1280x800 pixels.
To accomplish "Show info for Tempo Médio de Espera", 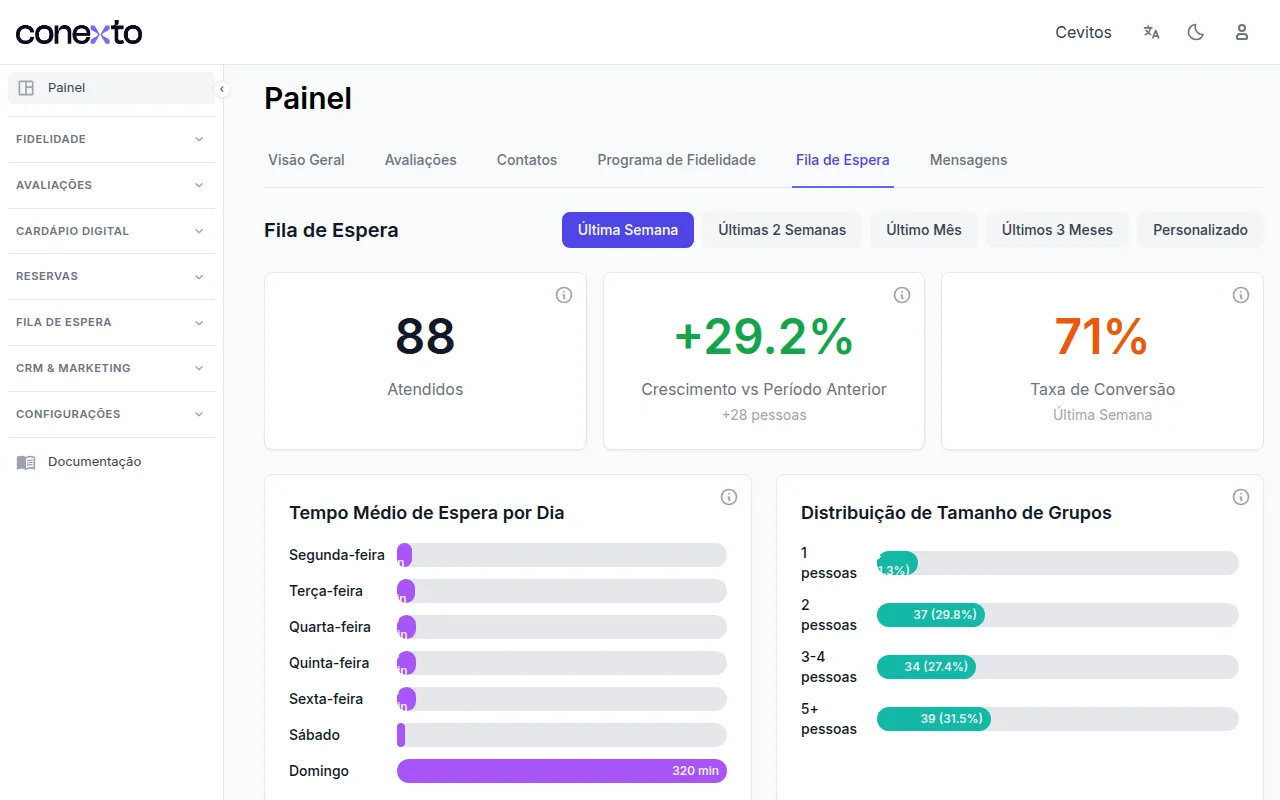I will [x=729, y=497].
